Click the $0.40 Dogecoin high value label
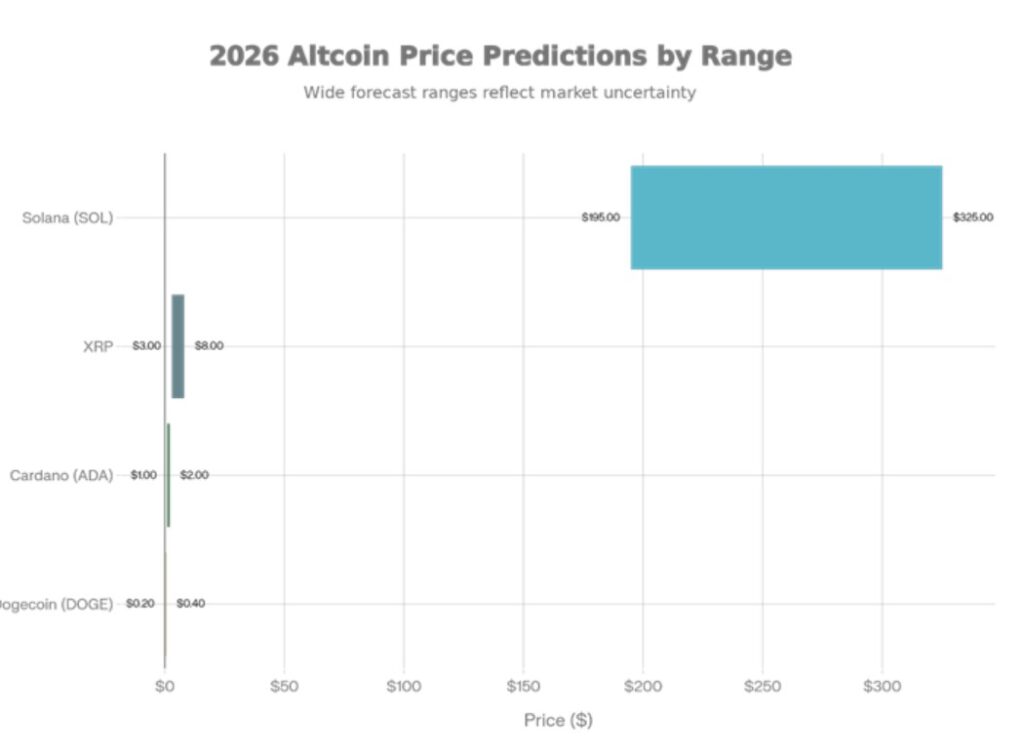The image size is (1024, 753). tap(191, 604)
